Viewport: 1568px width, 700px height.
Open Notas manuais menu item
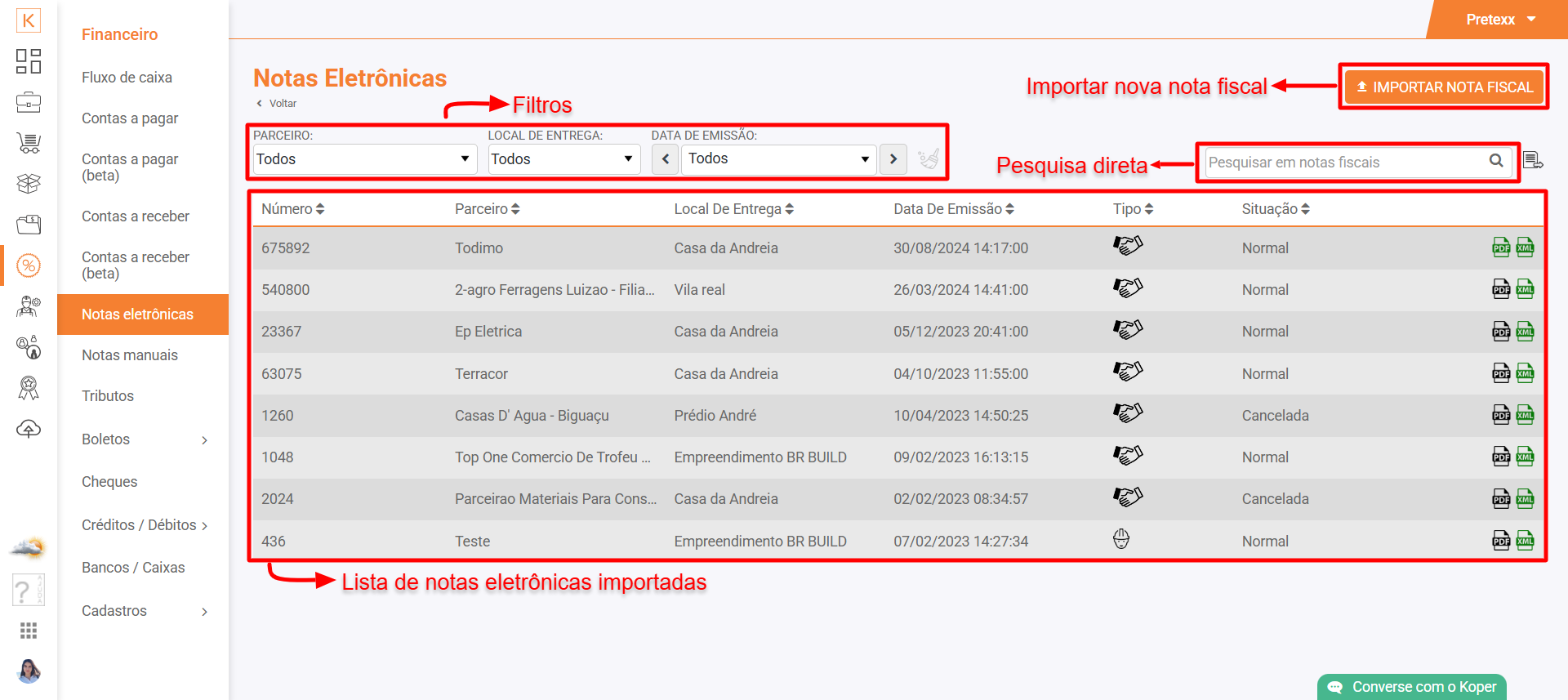coord(130,355)
